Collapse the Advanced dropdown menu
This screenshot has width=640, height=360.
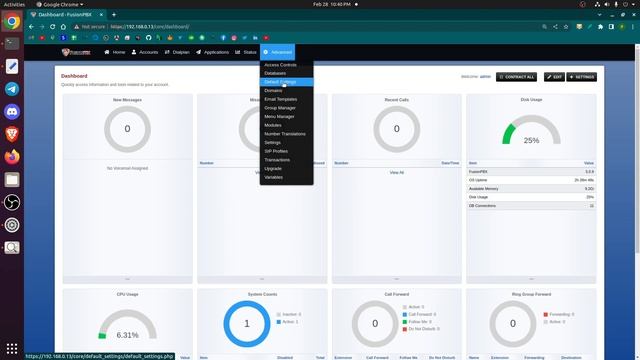click(278, 52)
